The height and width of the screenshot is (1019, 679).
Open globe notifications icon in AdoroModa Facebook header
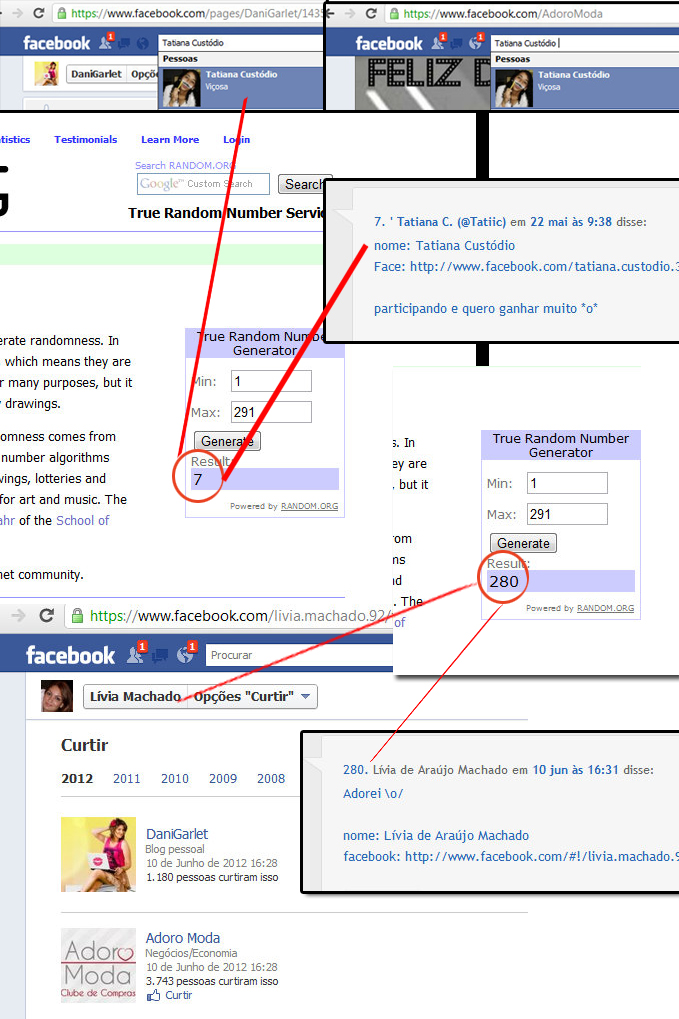point(476,44)
